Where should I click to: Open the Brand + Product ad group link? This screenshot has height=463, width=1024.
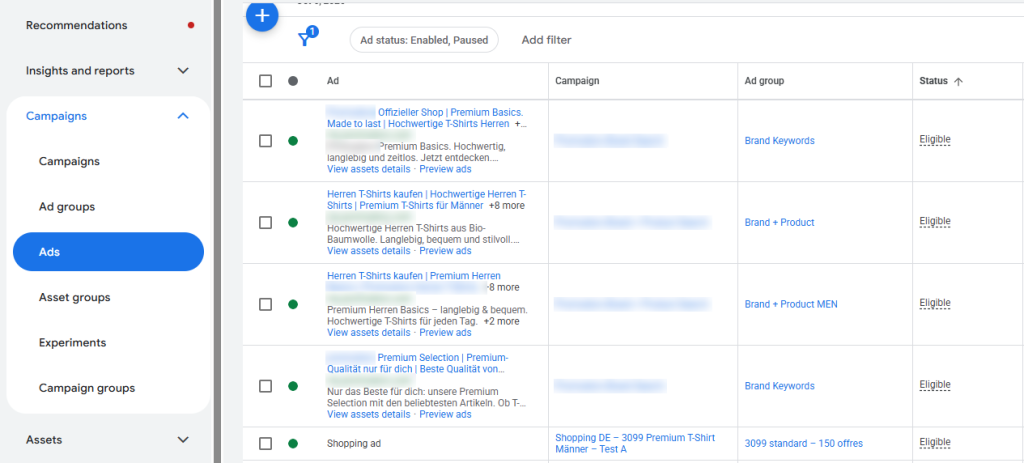click(779, 223)
